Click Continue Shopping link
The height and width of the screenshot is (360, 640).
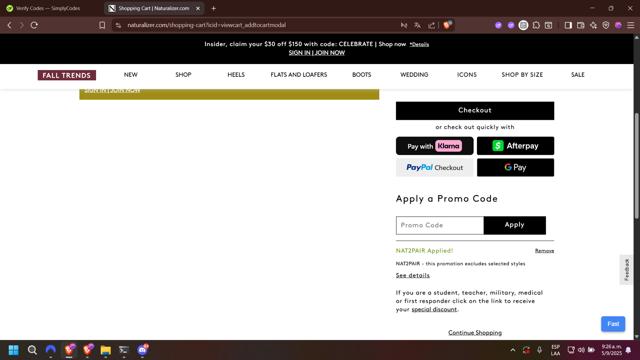(475, 333)
